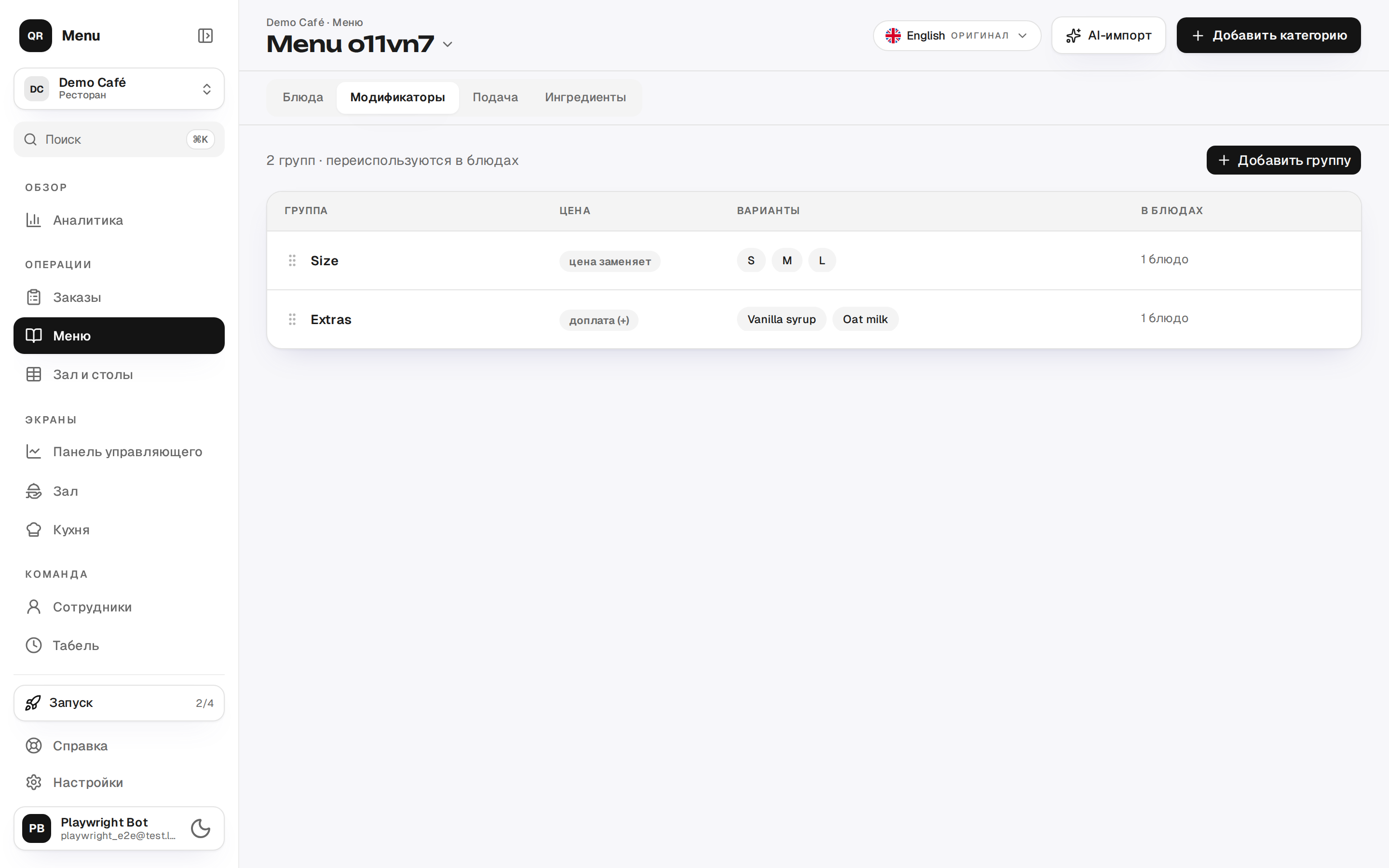This screenshot has height=868, width=1389.
Task: Open the Кухня screen
Action: tap(119, 529)
